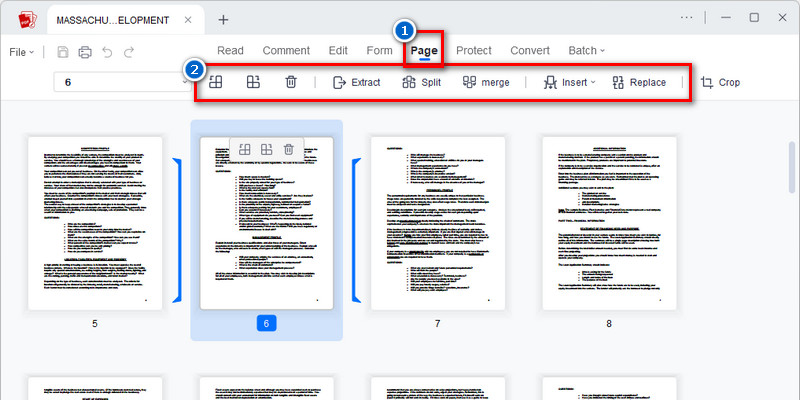Switch to the Comment tab
The width and height of the screenshot is (800, 400).
(286, 51)
